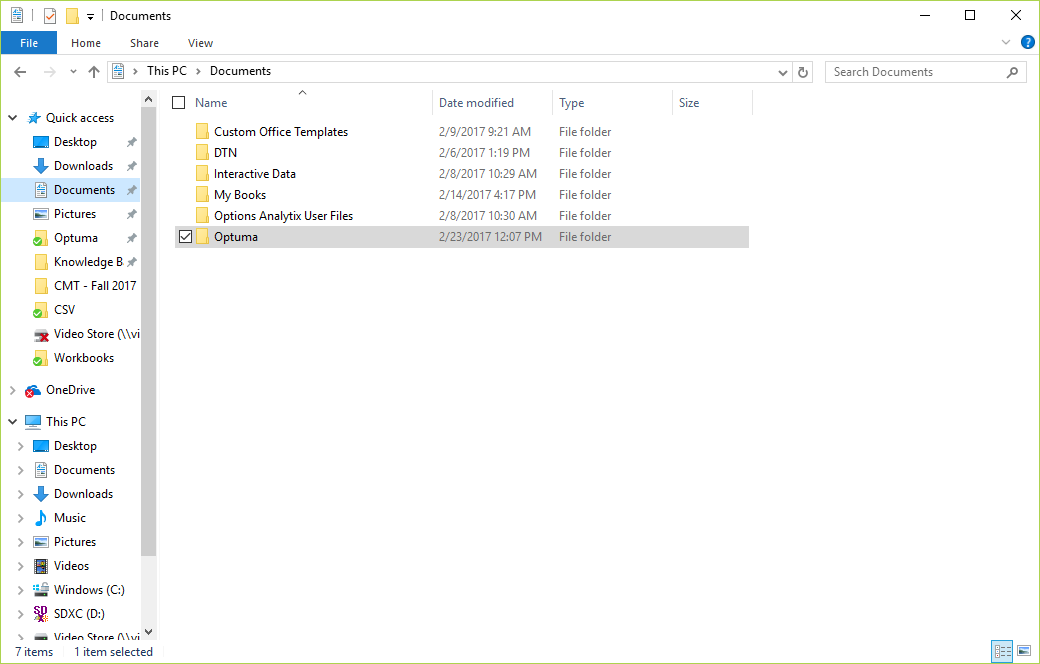
Task: Click This PC in address bar
Action: pyautogui.click(x=166, y=71)
